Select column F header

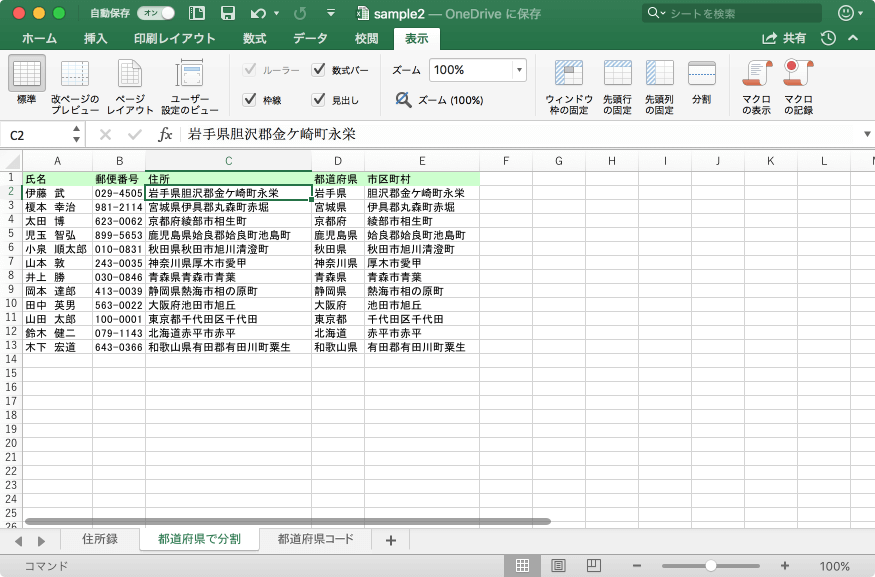click(x=506, y=161)
